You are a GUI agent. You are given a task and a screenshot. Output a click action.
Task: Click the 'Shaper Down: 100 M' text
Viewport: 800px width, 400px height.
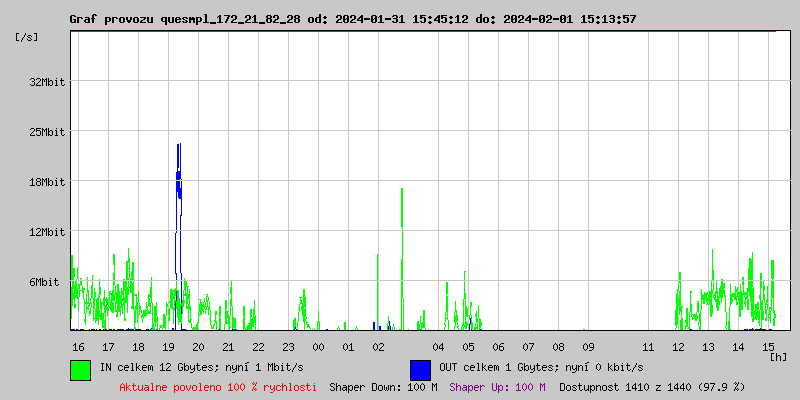pos(383,387)
